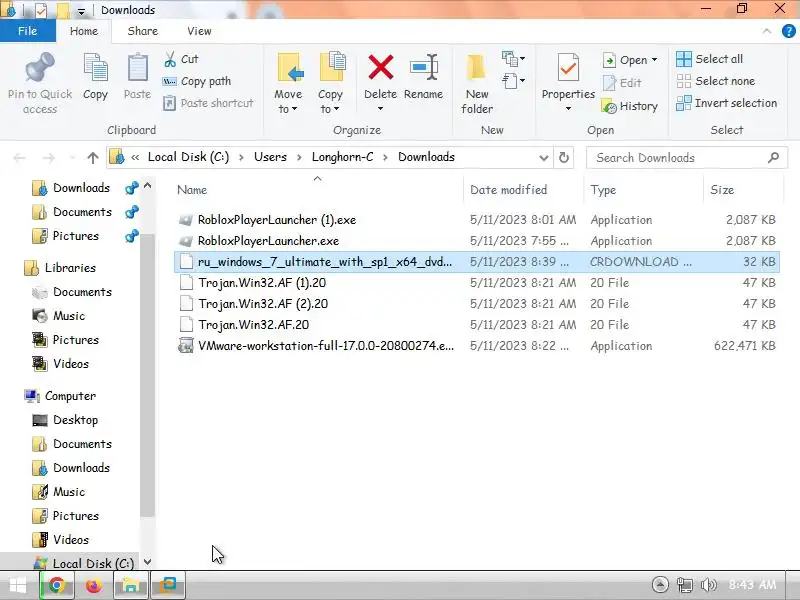Screen dimensions: 800x600
Task: Expand the address bar history dropdown
Action: coord(543,158)
